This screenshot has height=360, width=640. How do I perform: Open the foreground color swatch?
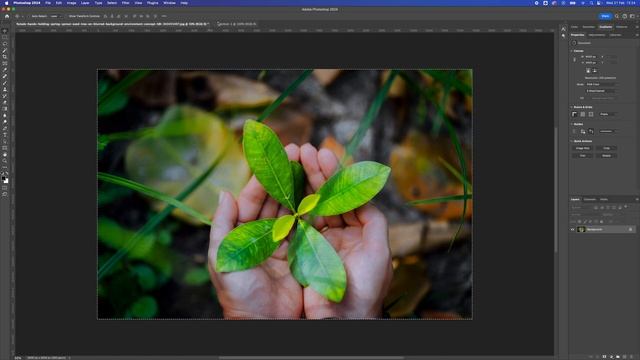3,178
